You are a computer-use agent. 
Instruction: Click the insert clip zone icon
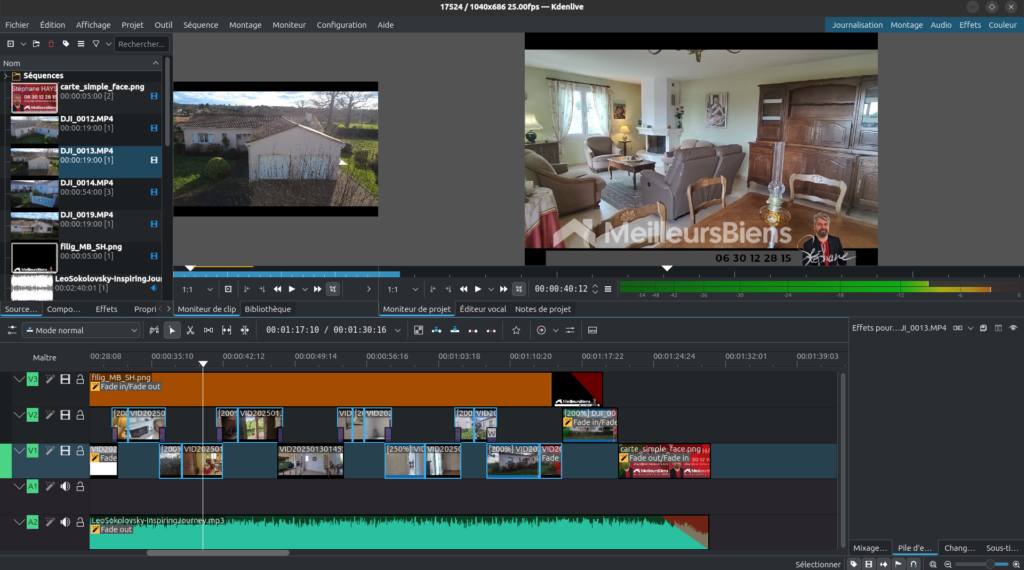[x=437, y=330]
